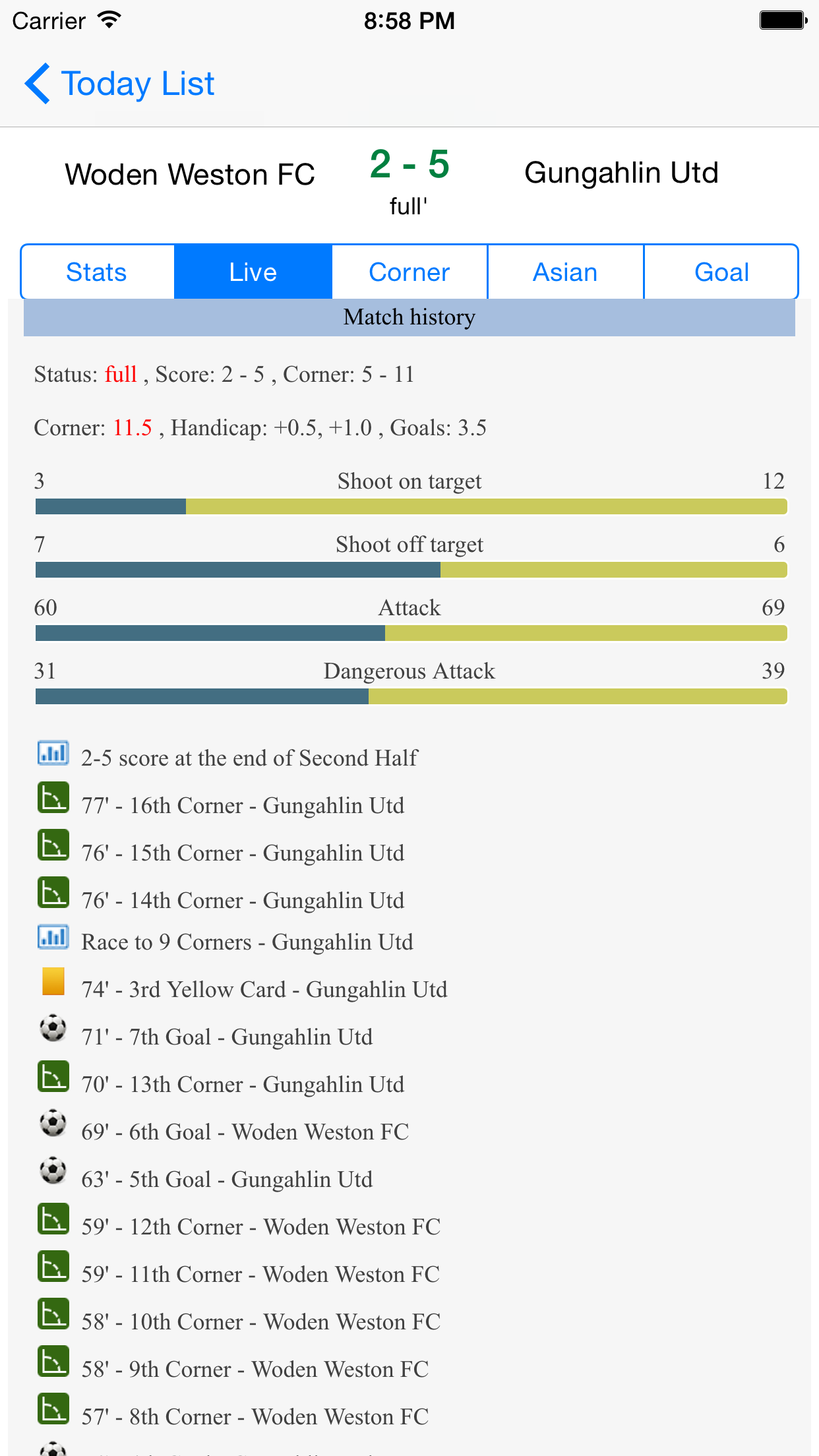Switch to the Stats tab
The width and height of the screenshot is (819, 1456).
97,272
